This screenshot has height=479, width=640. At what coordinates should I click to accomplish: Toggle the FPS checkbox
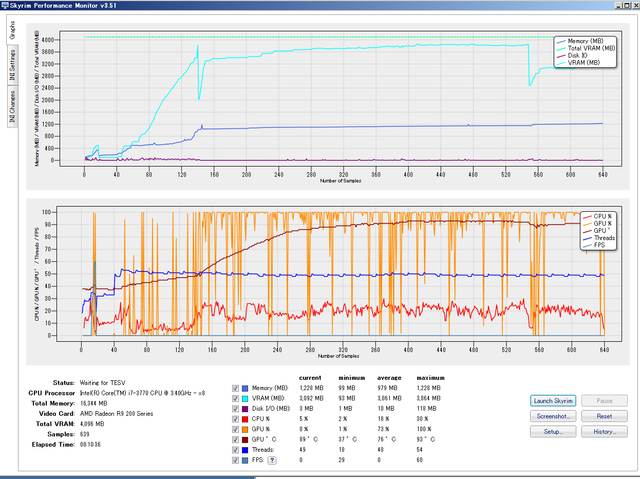coord(235,460)
